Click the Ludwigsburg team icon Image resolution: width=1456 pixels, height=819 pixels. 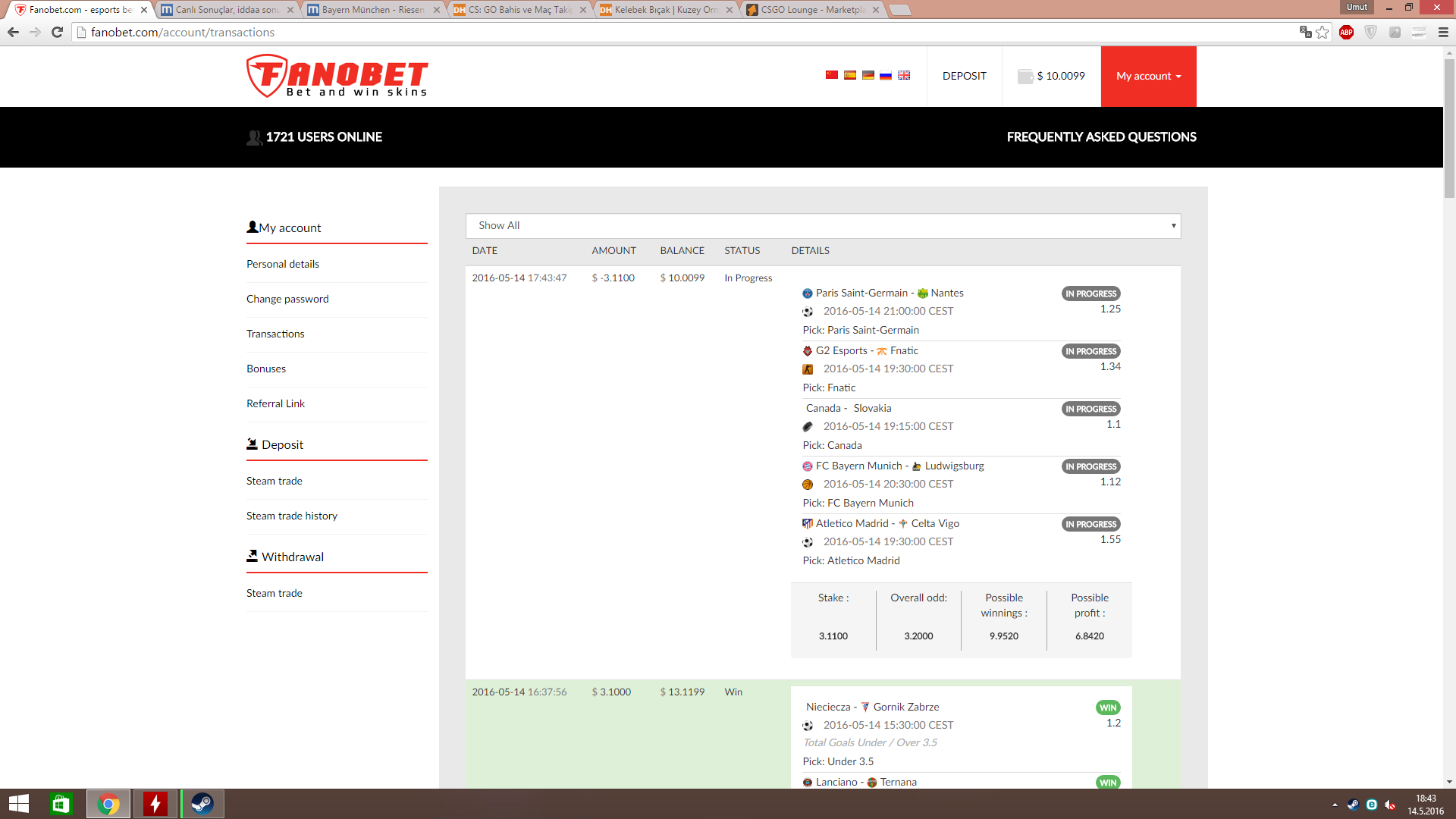coord(917,466)
